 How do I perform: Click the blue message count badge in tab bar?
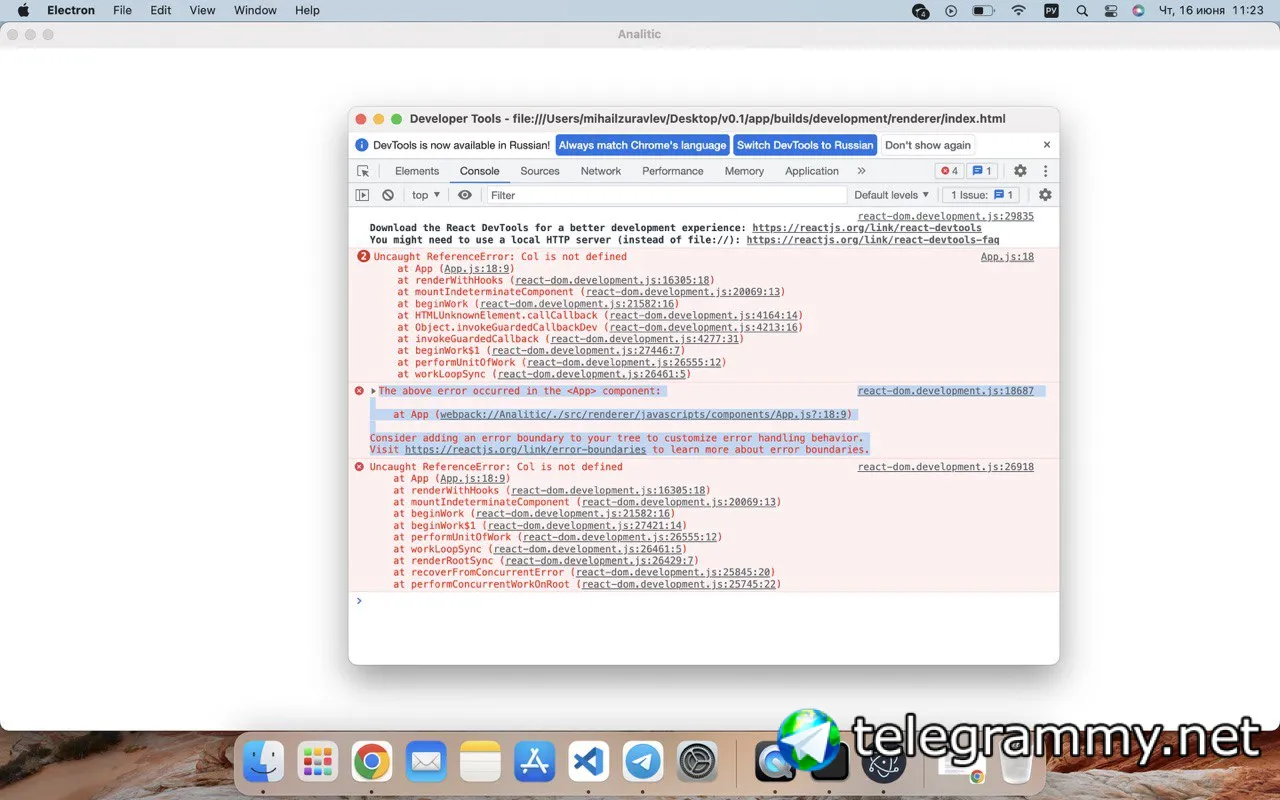click(982, 171)
